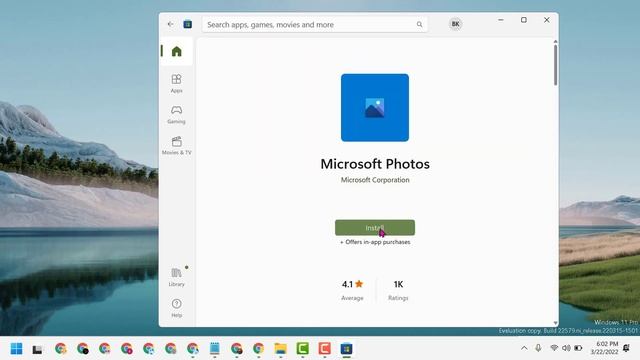
Task: Click the Microsoft Photos app logo
Action: pyautogui.click(x=375, y=108)
